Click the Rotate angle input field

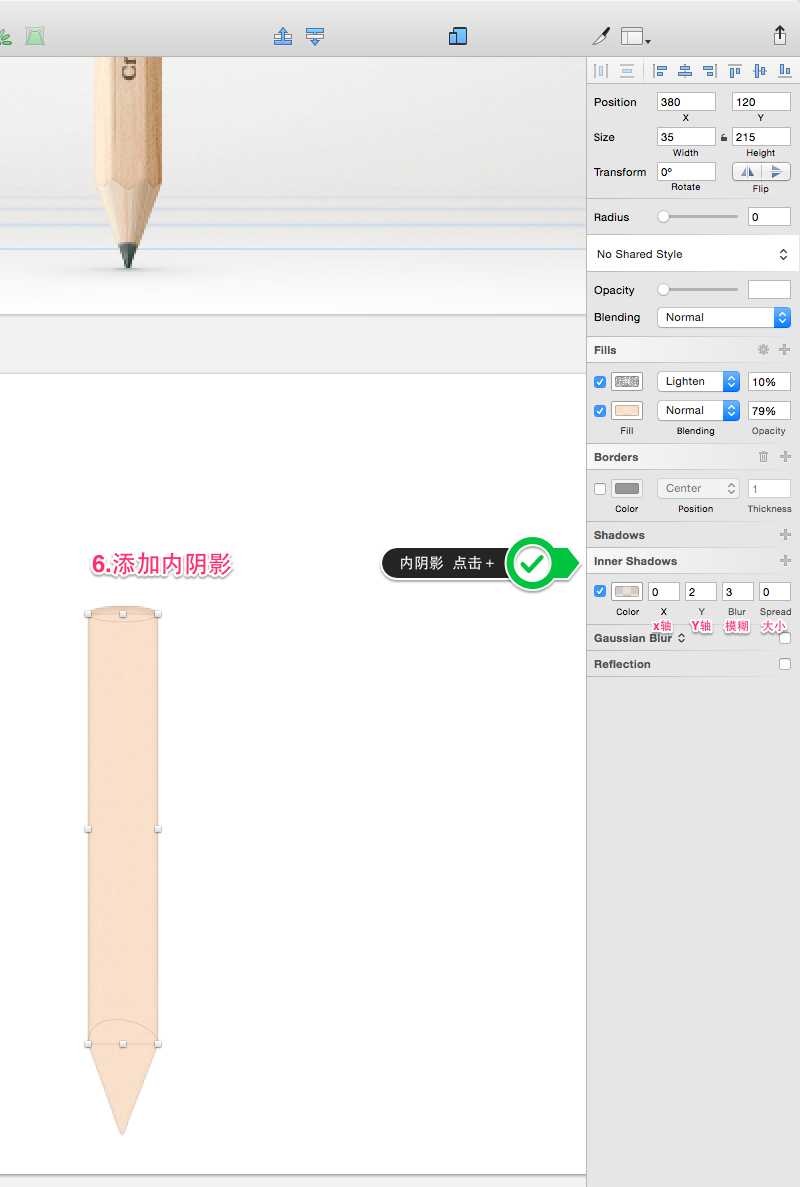click(686, 172)
